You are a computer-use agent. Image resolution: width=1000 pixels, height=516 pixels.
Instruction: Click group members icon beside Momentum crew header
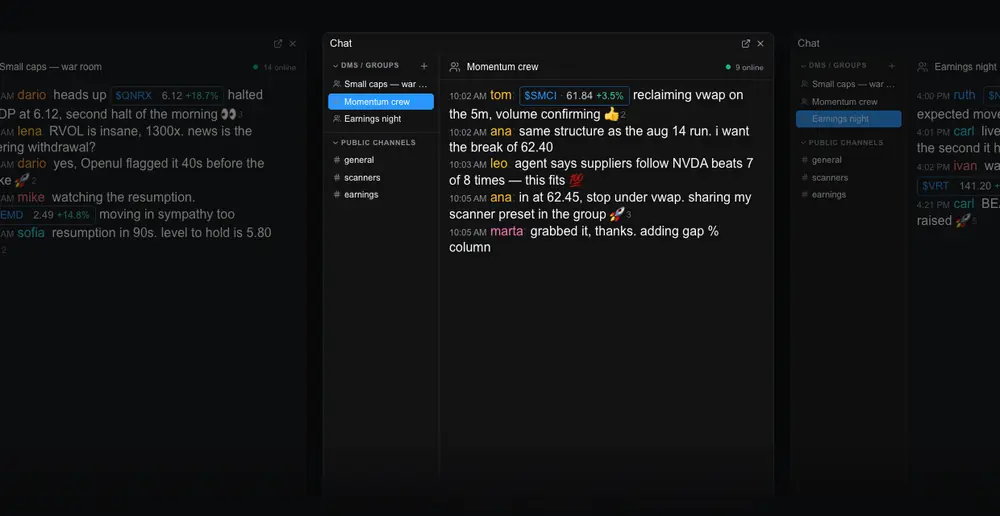[455, 67]
